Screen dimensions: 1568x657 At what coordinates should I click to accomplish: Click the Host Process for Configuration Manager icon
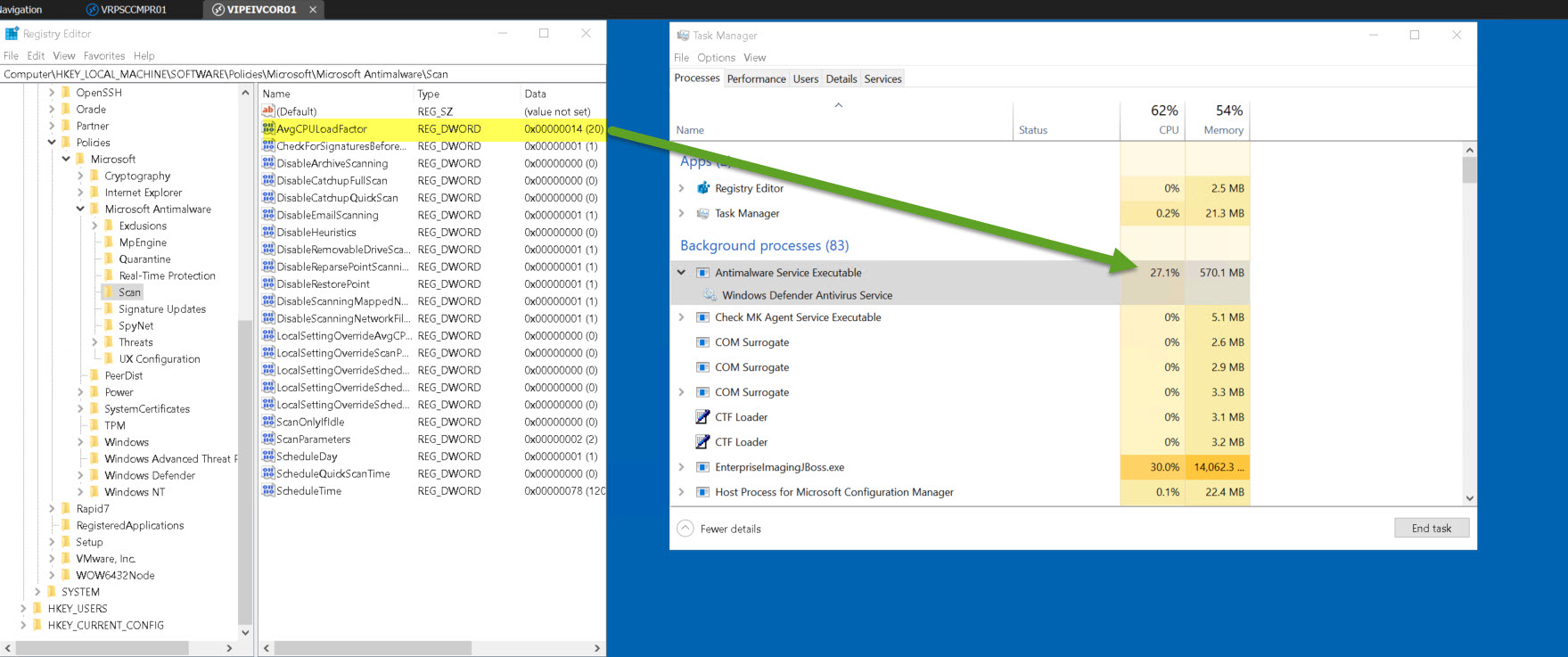702,492
